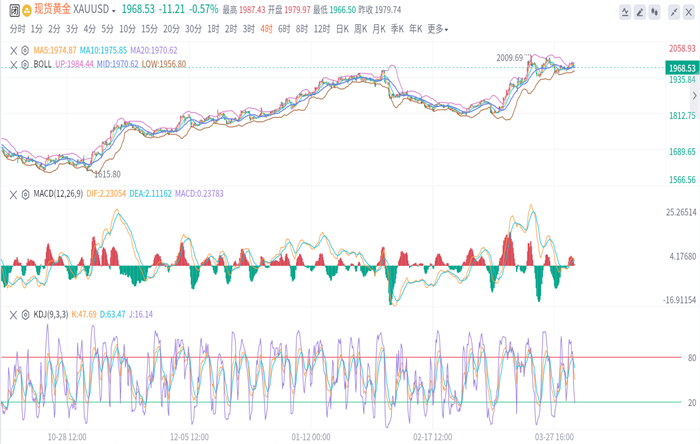This screenshot has height=444, width=700.
Task: Click the K:47.69 value
Action: [x=84, y=315]
